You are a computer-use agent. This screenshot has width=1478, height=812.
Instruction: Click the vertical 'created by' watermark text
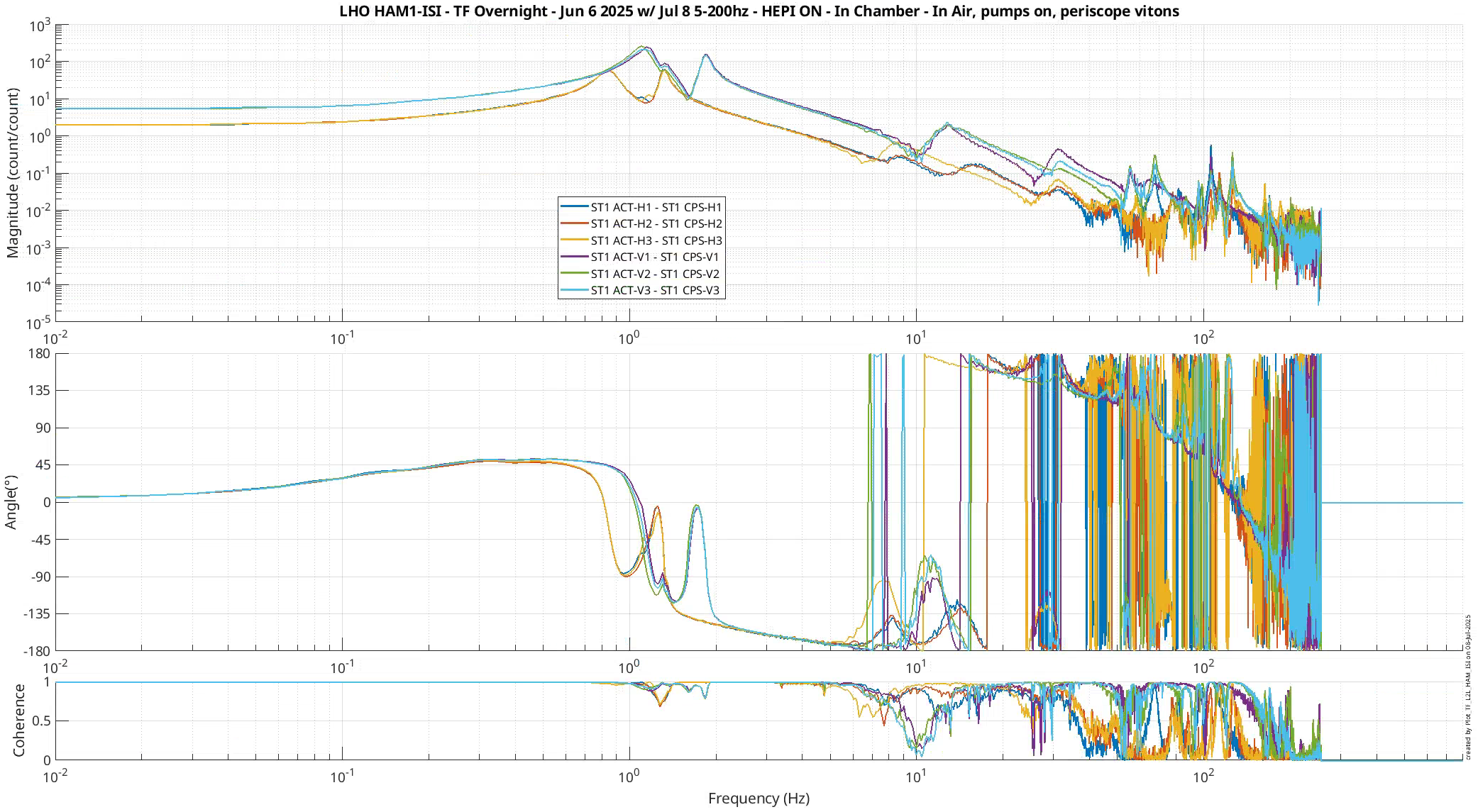point(1467,686)
